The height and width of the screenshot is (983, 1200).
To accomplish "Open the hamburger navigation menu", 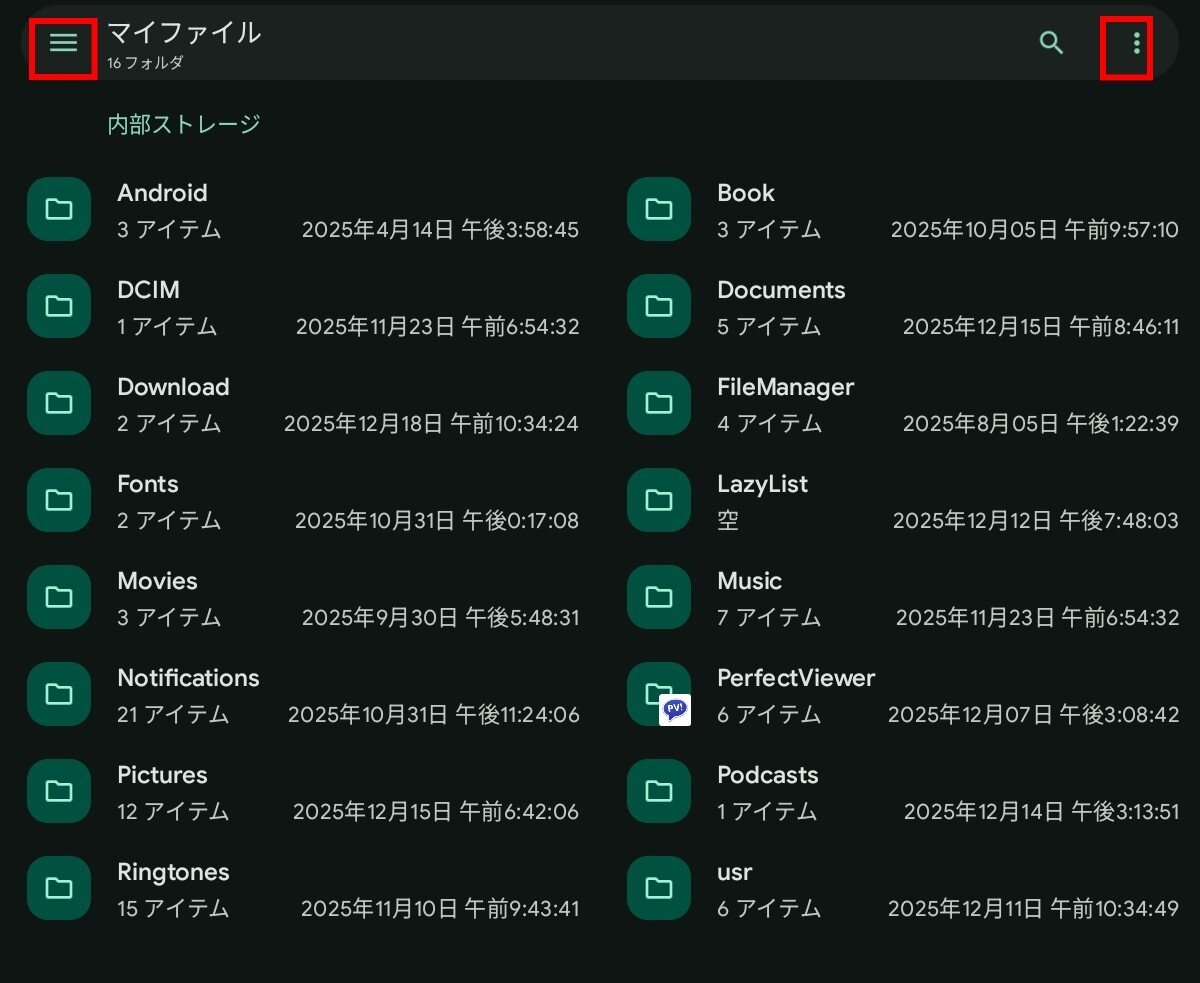I will 63,44.
